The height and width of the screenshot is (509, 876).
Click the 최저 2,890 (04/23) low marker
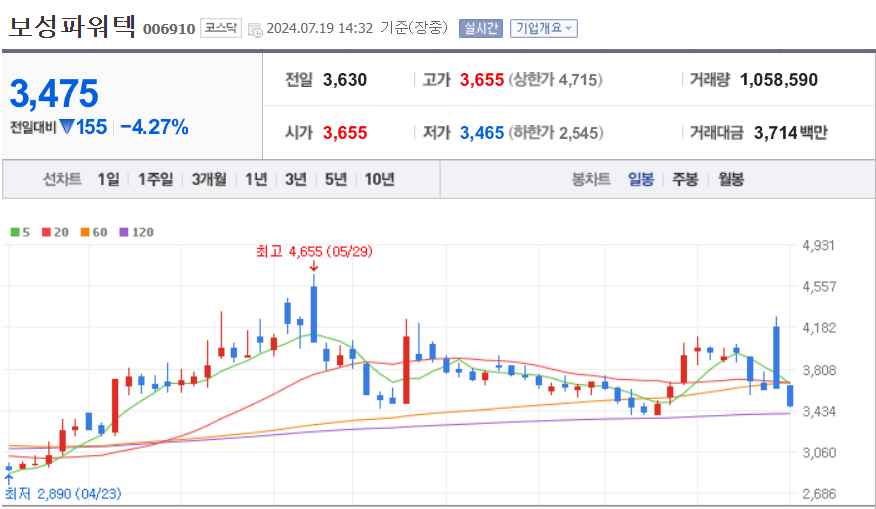63,494
